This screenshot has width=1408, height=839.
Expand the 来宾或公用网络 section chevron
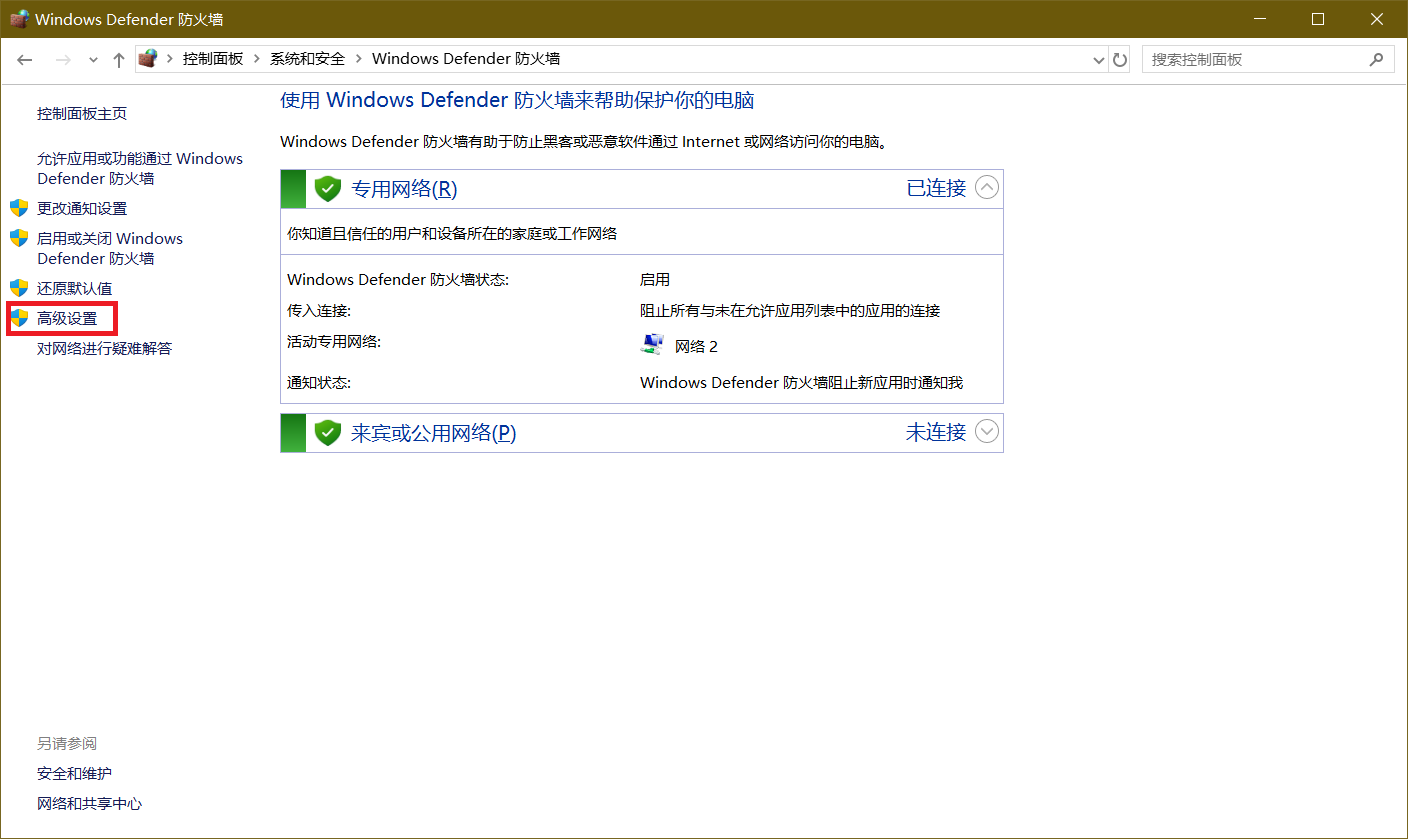coord(987,432)
